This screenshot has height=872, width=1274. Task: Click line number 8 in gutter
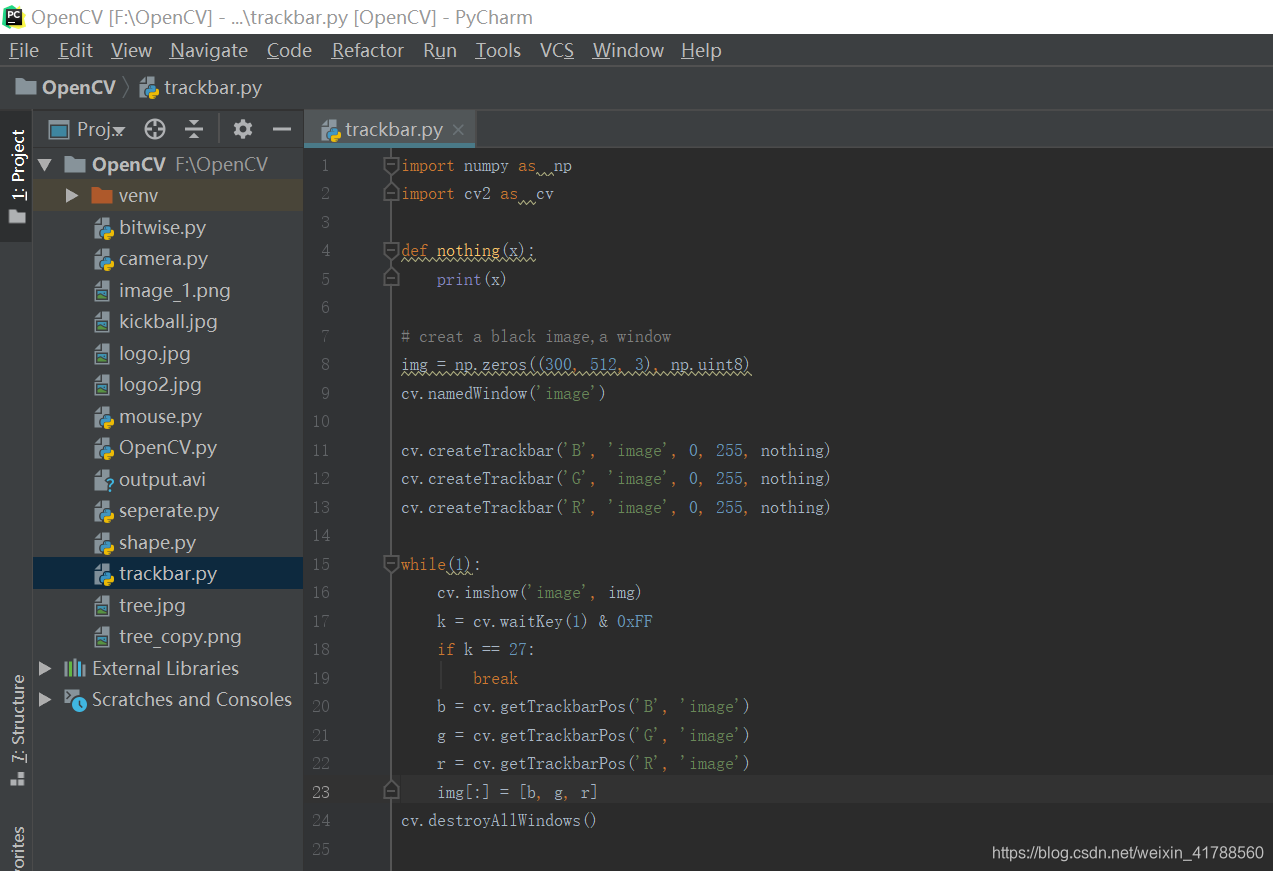(x=325, y=365)
